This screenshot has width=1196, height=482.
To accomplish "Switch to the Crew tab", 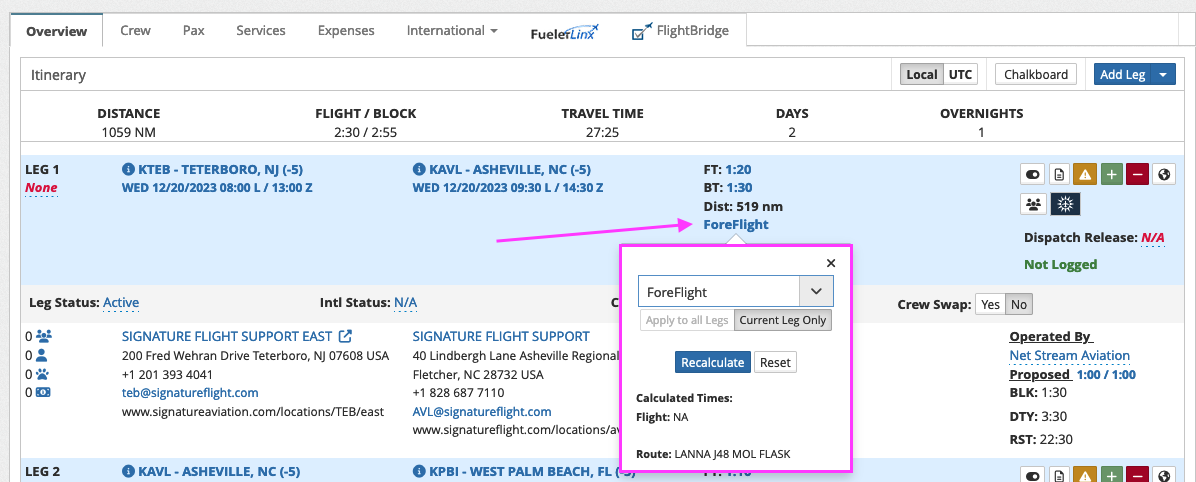I will pos(136,31).
